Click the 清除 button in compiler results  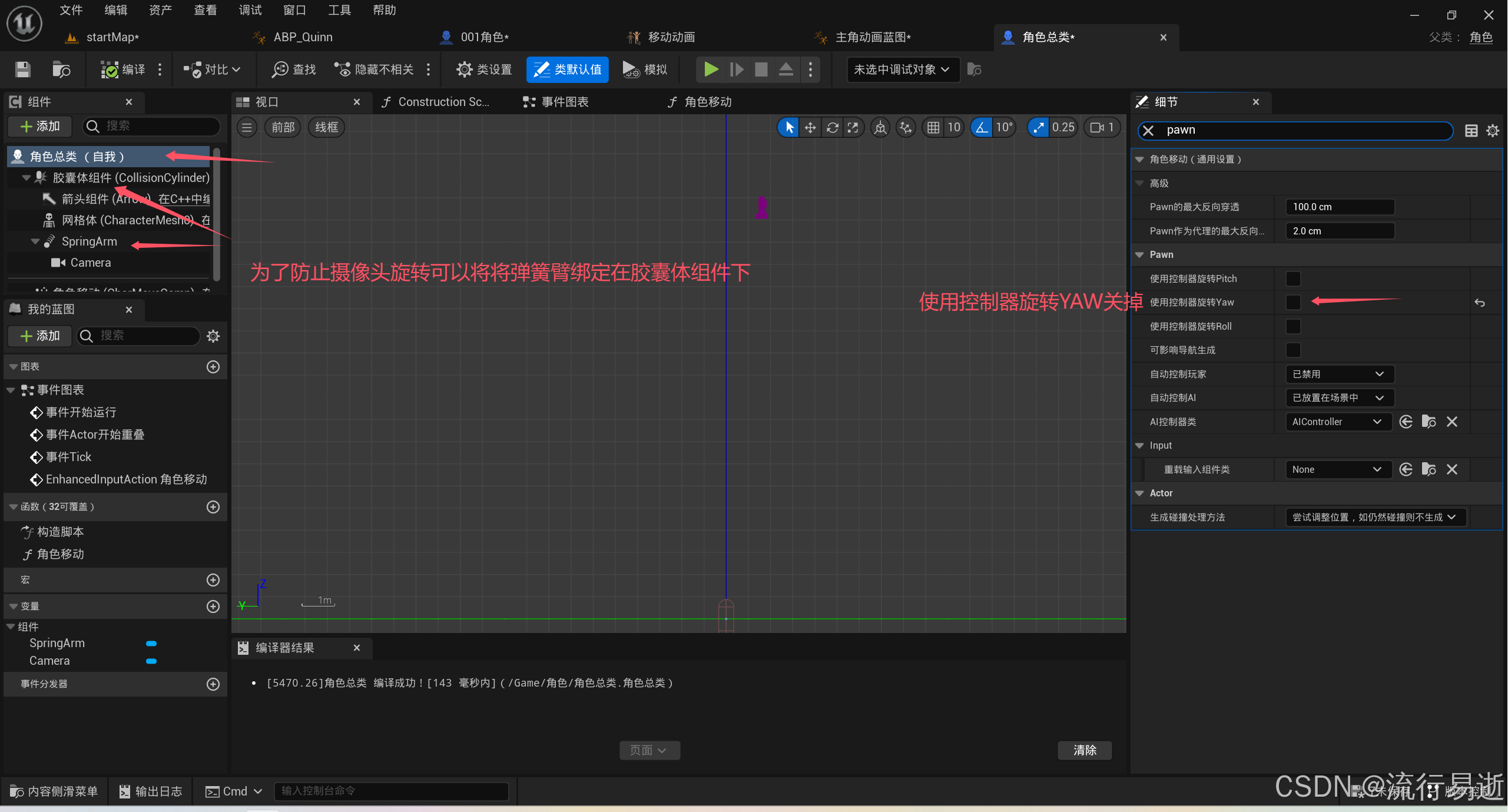click(x=1084, y=750)
